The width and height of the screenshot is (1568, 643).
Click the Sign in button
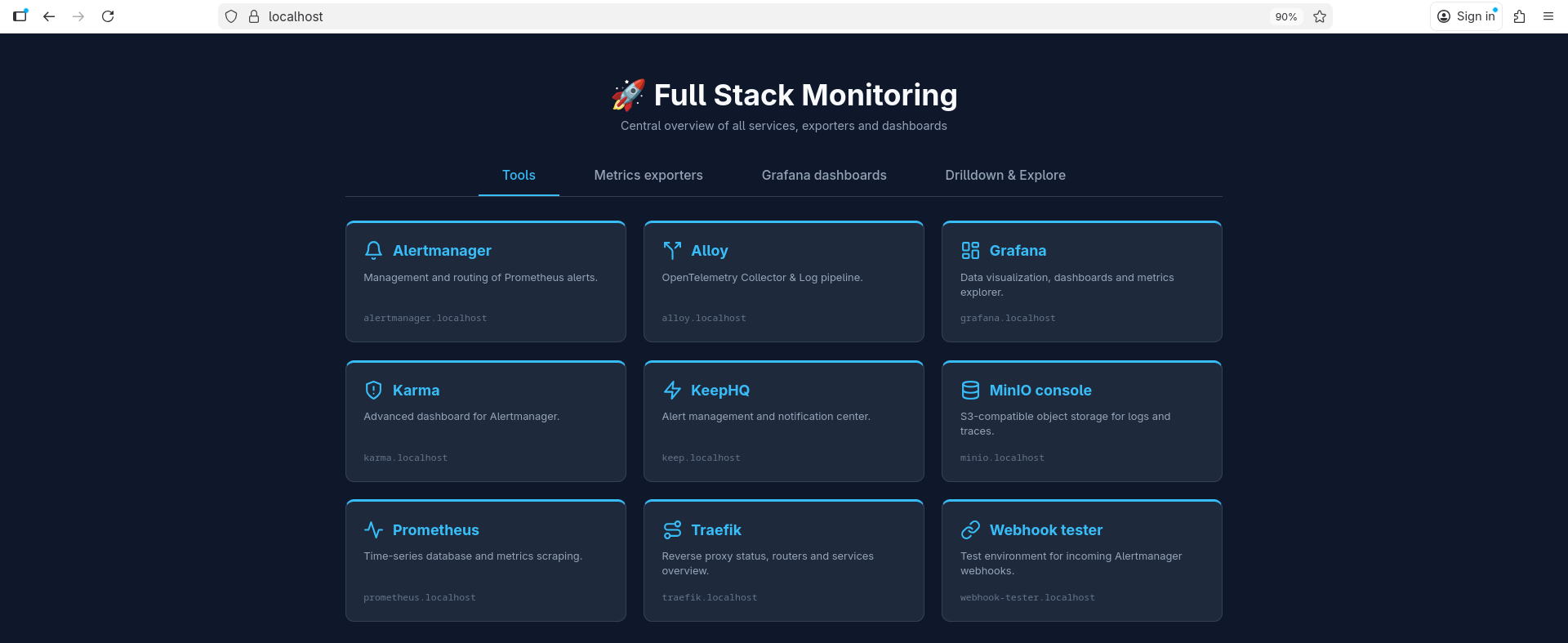pos(1467,16)
